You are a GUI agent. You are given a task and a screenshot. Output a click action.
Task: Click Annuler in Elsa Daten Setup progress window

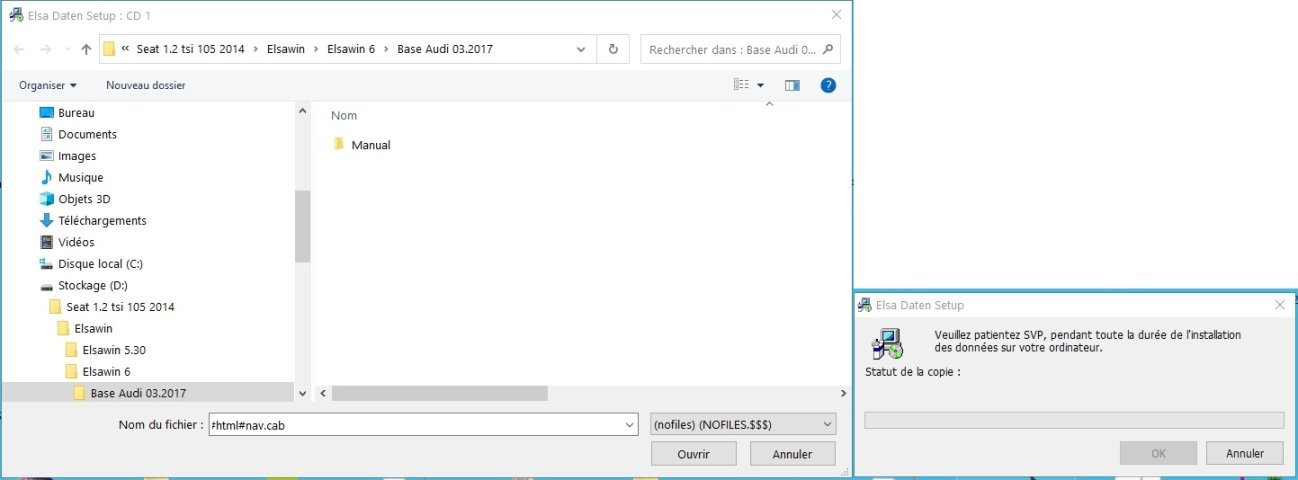pos(1244,453)
